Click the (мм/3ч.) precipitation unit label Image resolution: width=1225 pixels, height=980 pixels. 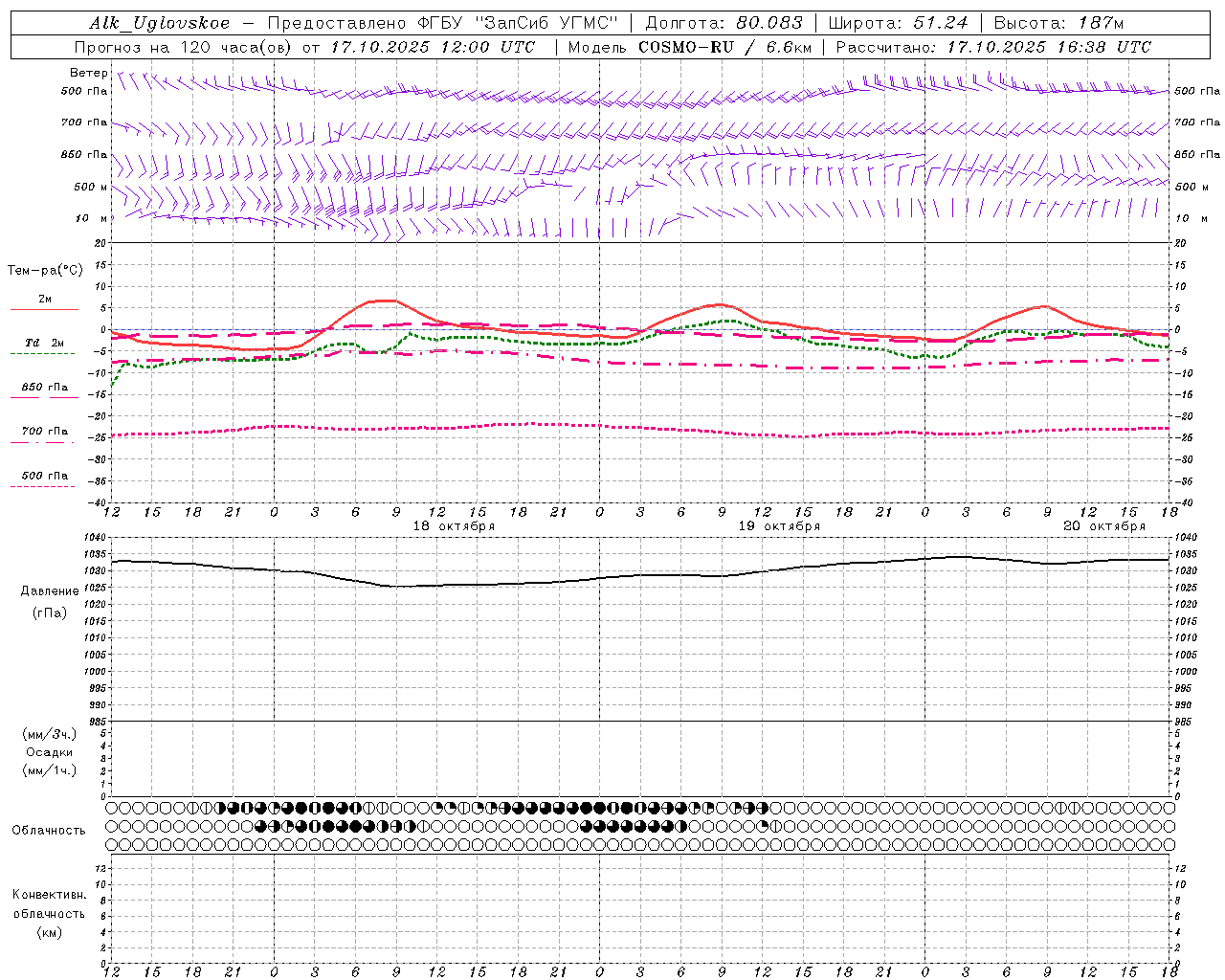click(50, 734)
